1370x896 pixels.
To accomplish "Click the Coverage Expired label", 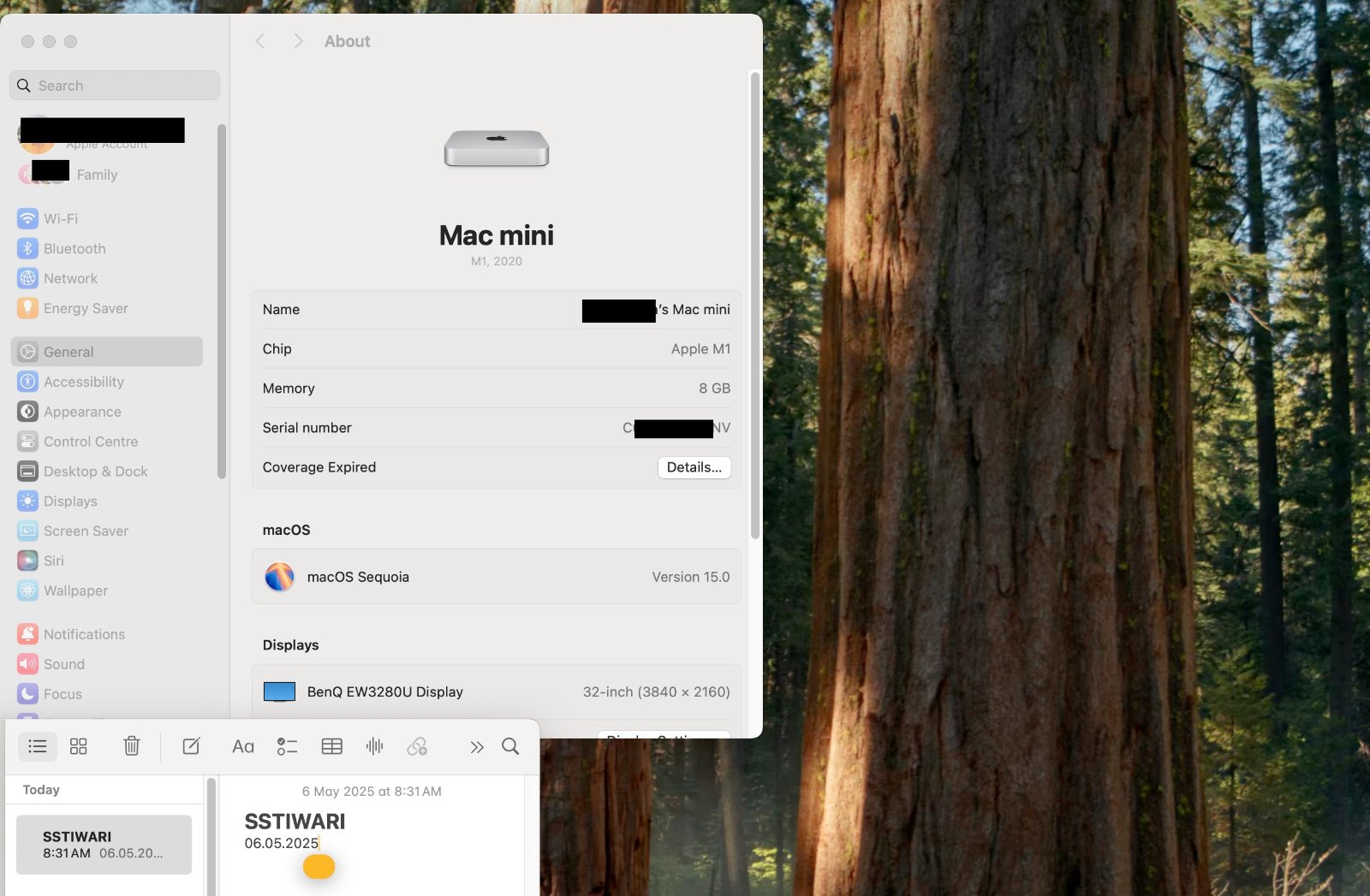I will (x=319, y=467).
